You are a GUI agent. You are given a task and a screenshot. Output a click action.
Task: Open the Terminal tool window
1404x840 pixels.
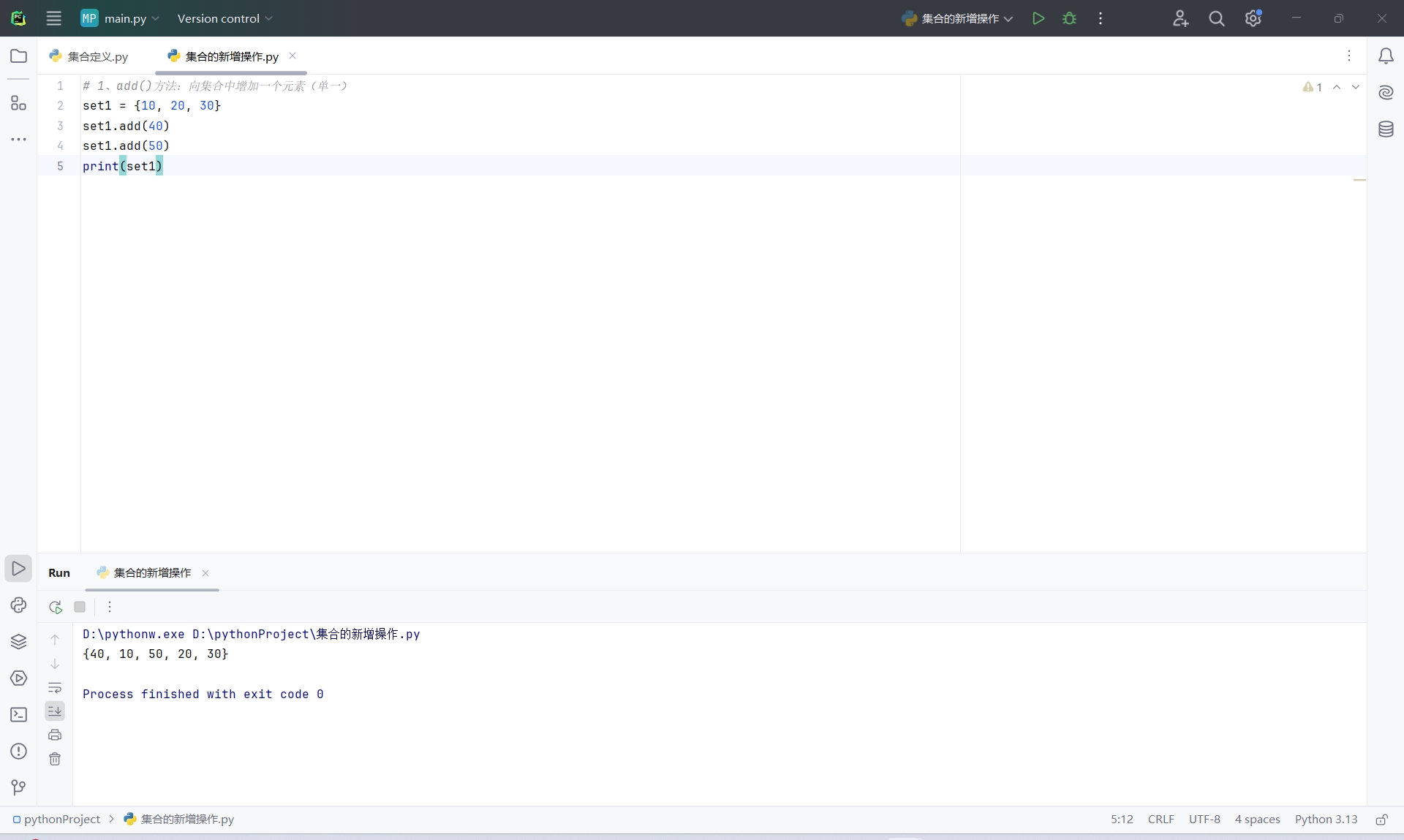(x=18, y=714)
